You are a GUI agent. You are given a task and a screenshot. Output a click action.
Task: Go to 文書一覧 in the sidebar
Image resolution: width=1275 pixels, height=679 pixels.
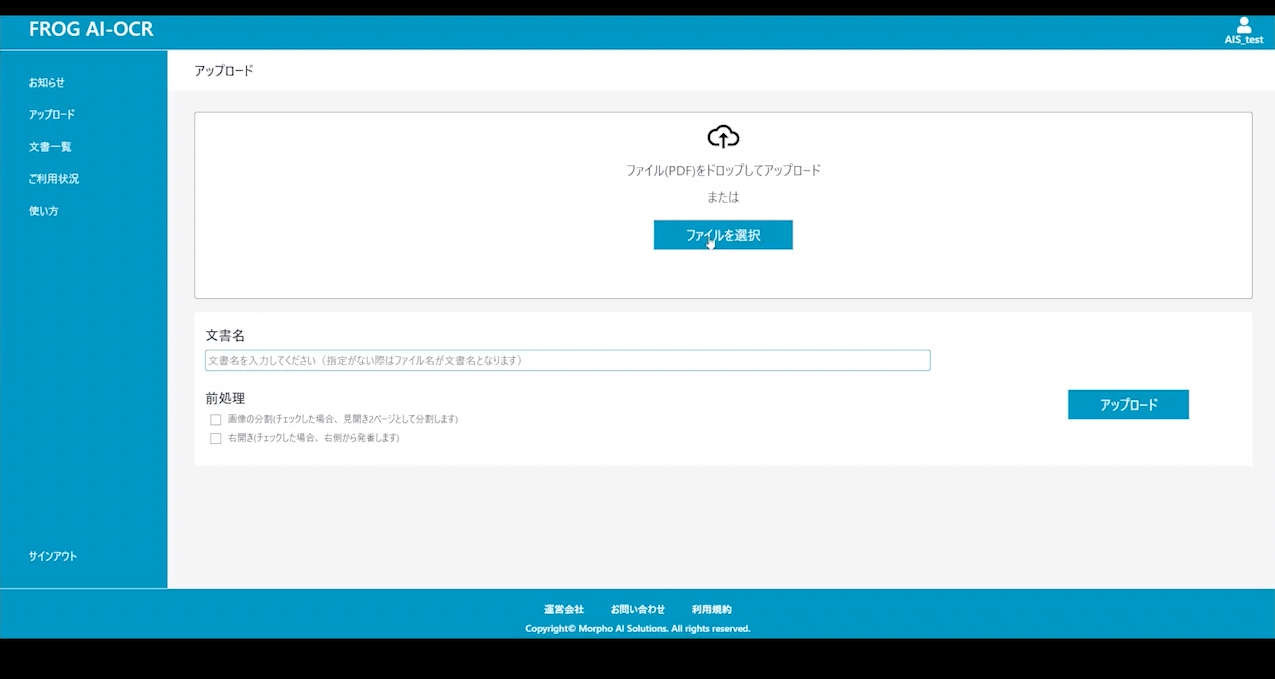click(50, 147)
